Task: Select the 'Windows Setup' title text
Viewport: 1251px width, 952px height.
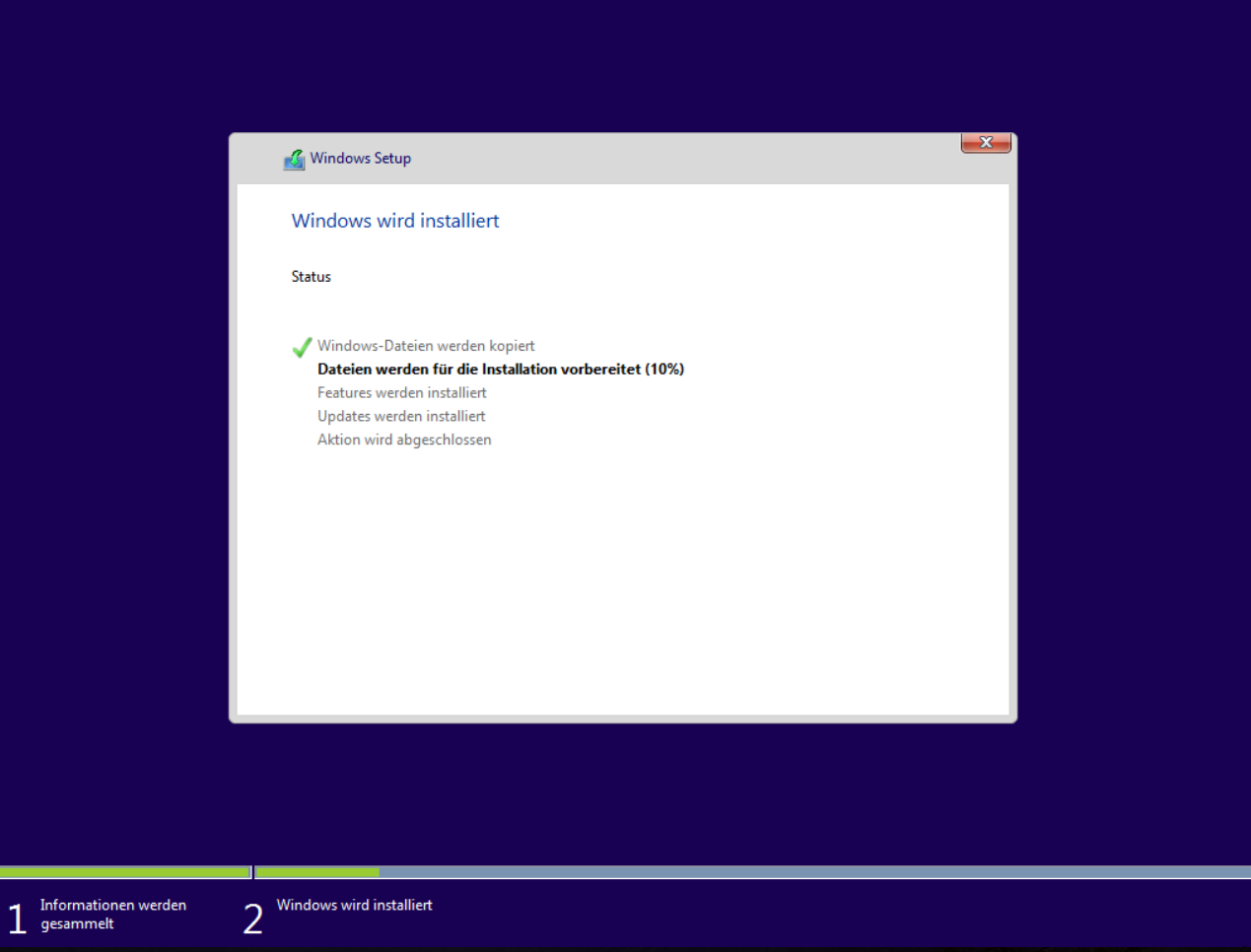Action: [361, 158]
